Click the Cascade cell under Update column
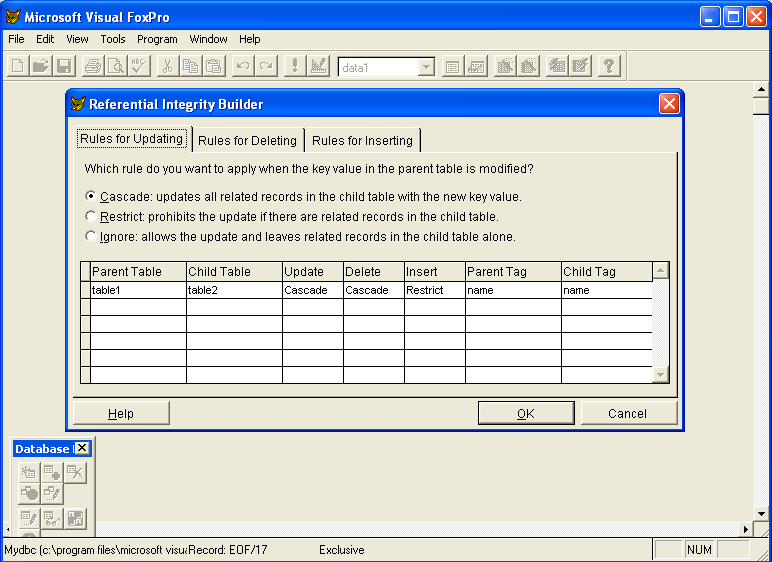Image resolution: width=772 pixels, height=562 pixels. (x=313, y=290)
